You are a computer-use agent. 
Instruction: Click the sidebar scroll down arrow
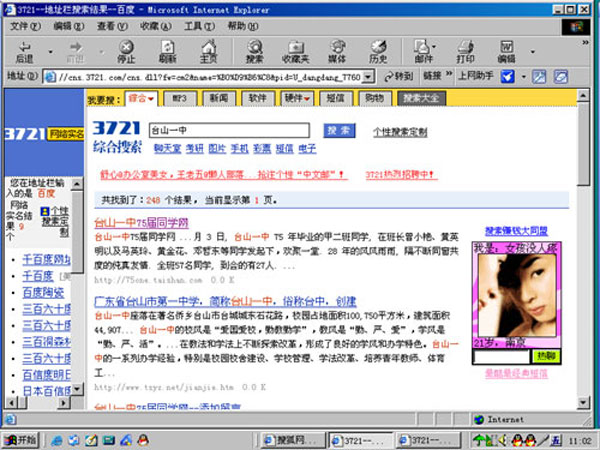(77, 390)
